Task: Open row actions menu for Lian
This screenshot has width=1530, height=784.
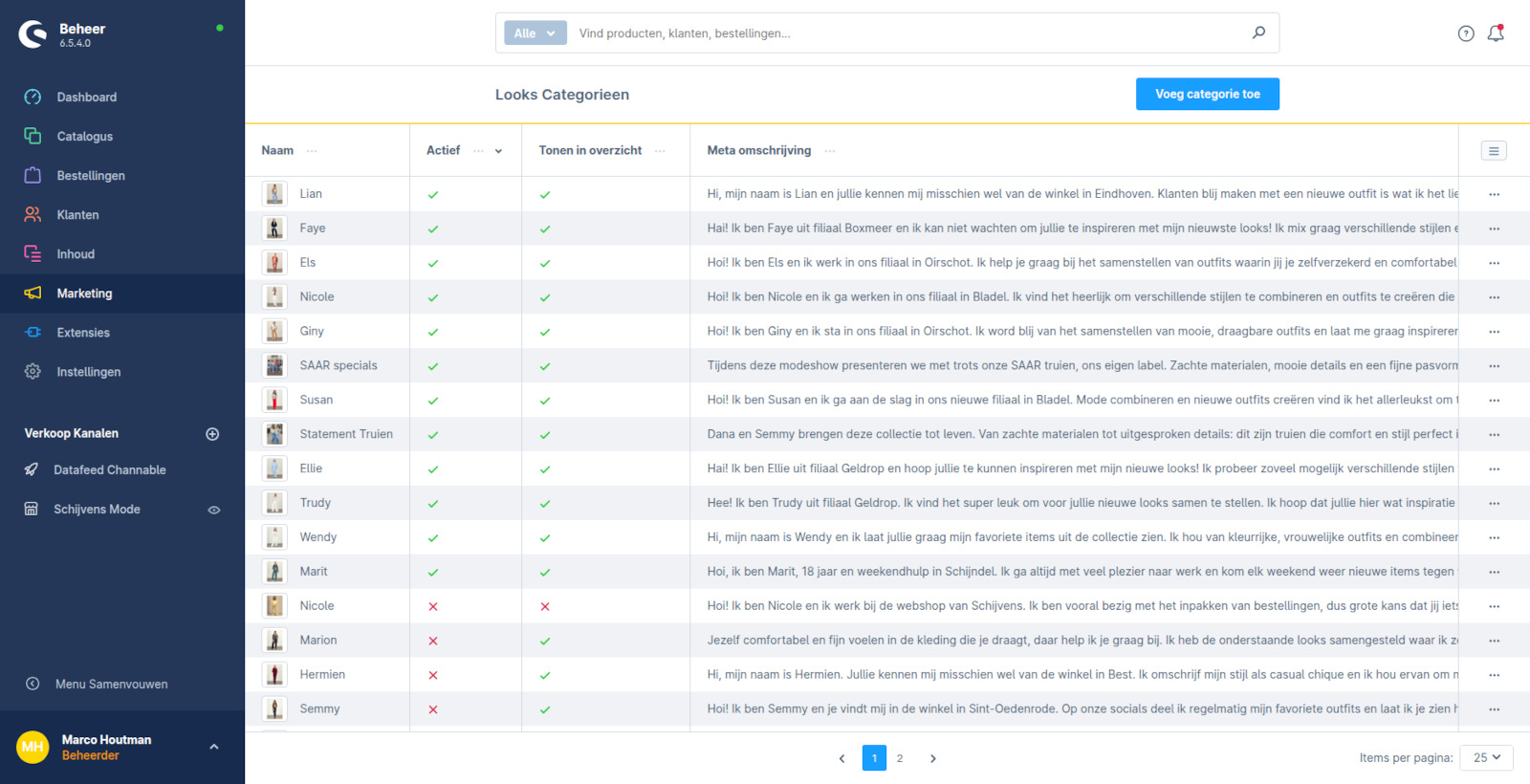Action: click(x=1494, y=194)
